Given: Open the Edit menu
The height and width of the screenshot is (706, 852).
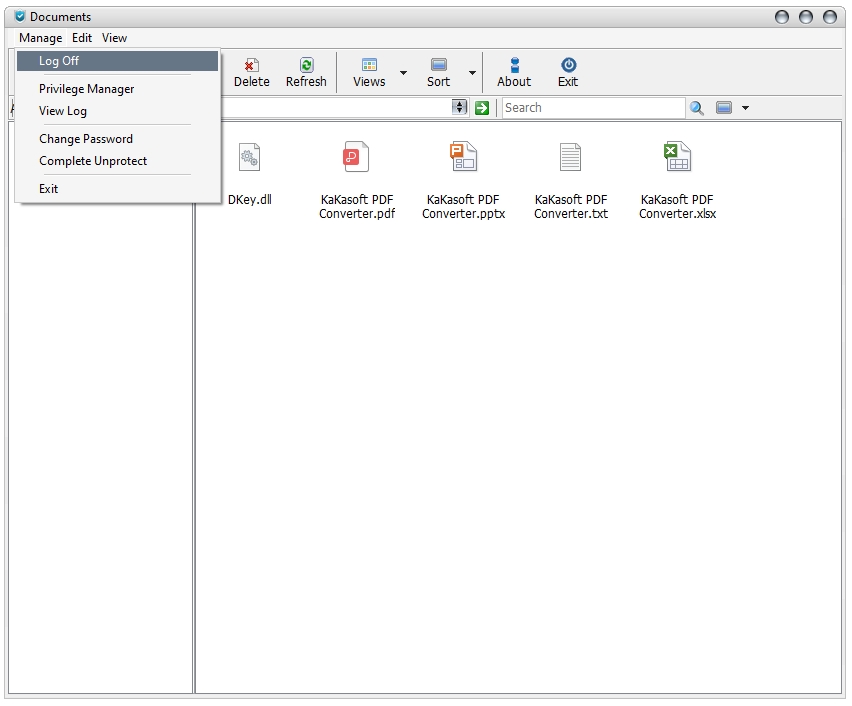Looking at the screenshot, I should coord(82,38).
